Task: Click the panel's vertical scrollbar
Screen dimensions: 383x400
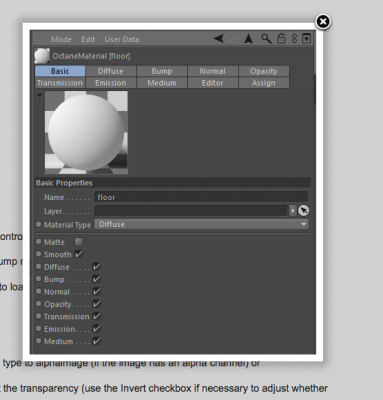Action: point(315,89)
